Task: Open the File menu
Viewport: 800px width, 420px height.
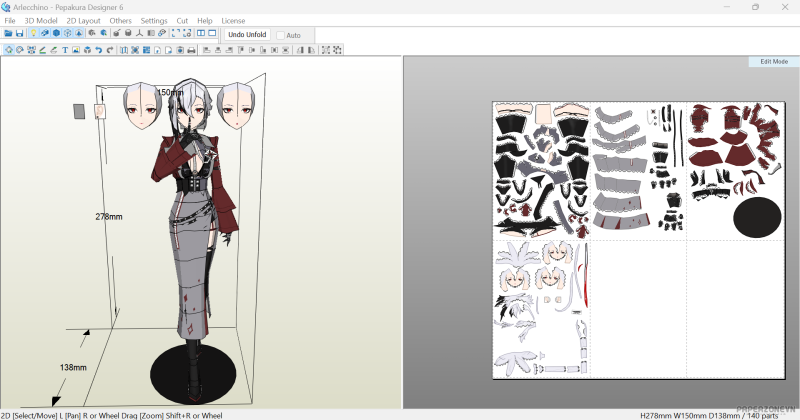Action: [10, 21]
